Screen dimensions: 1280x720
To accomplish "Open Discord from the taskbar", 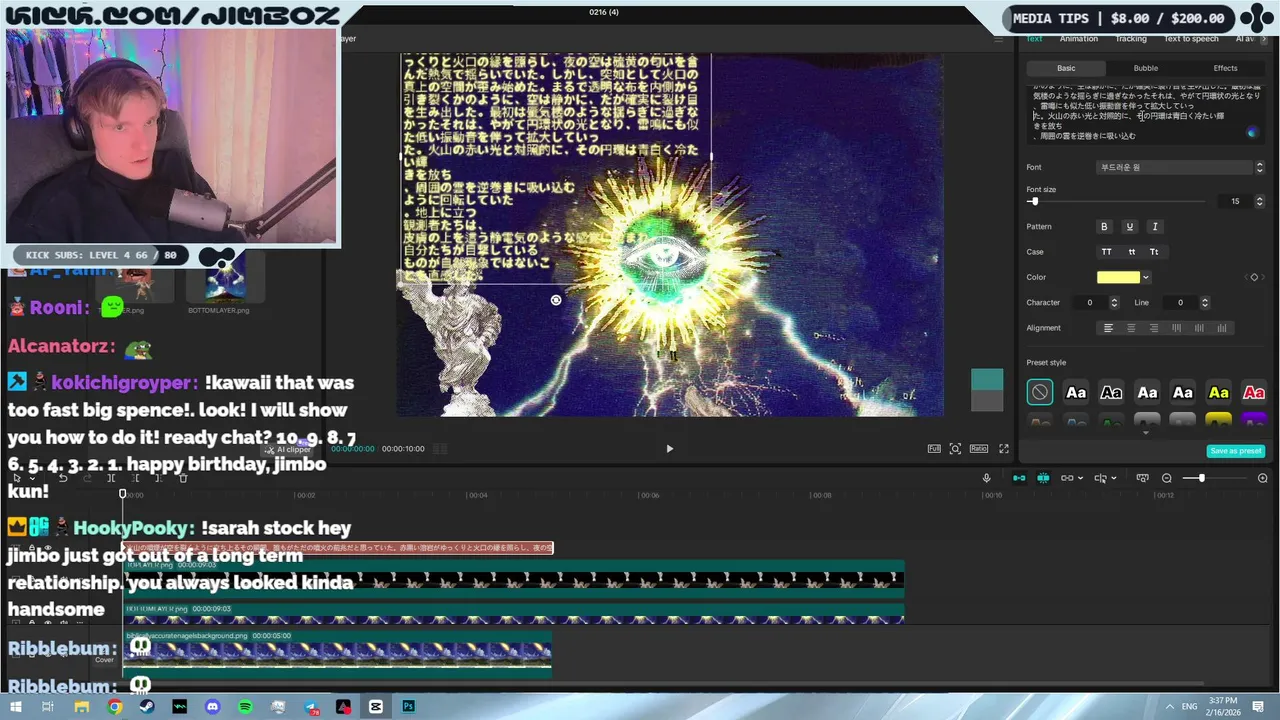I will [213, 707].
